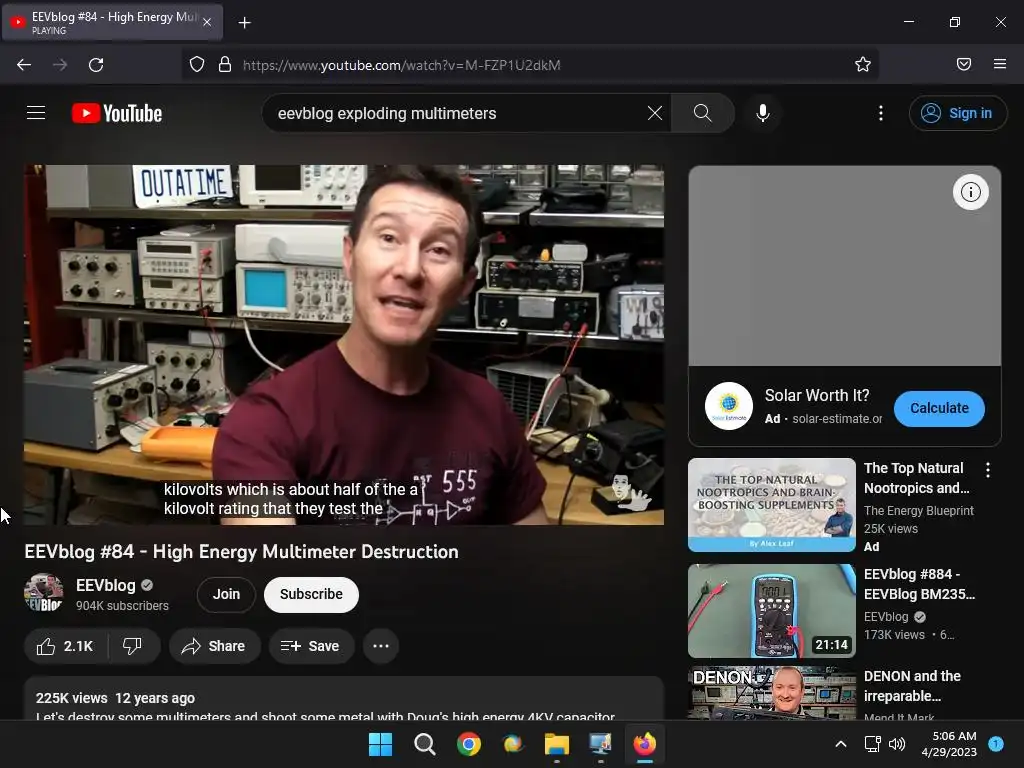Viewport: 1024px width, 768px height.
Task: Open The Top Natural Nootropics title
Action: (x=917, y=478)
